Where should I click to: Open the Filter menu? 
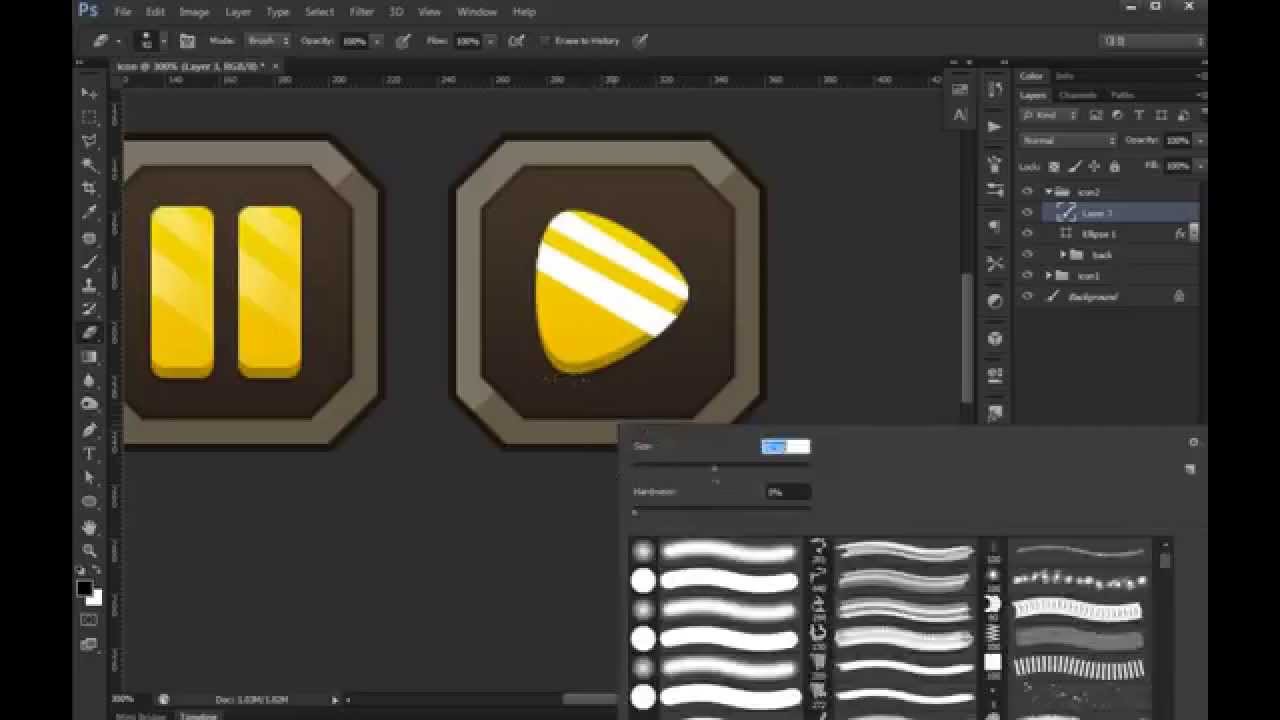(362, 12)
